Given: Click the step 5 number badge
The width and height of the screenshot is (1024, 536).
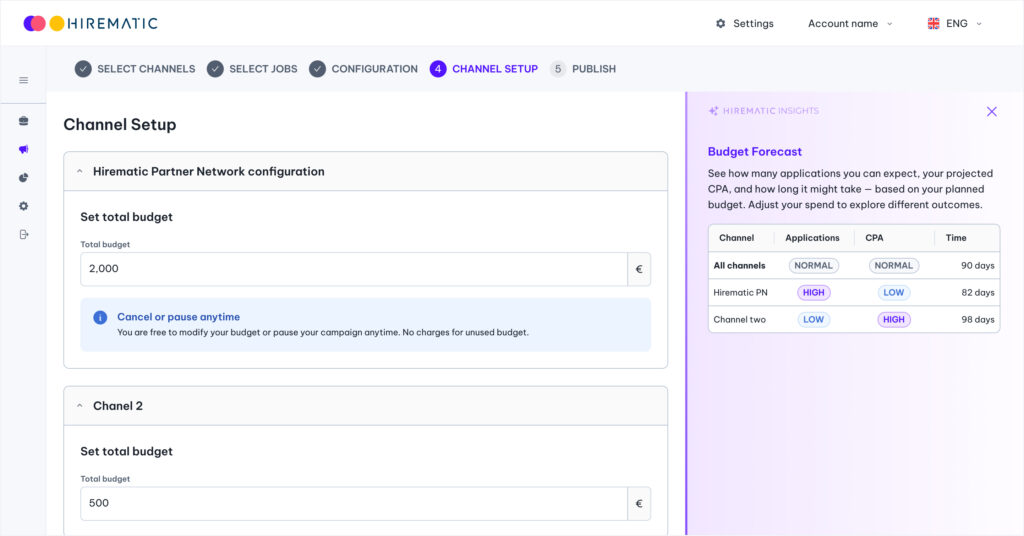Looking at the screenshot, I should [558, 69].
